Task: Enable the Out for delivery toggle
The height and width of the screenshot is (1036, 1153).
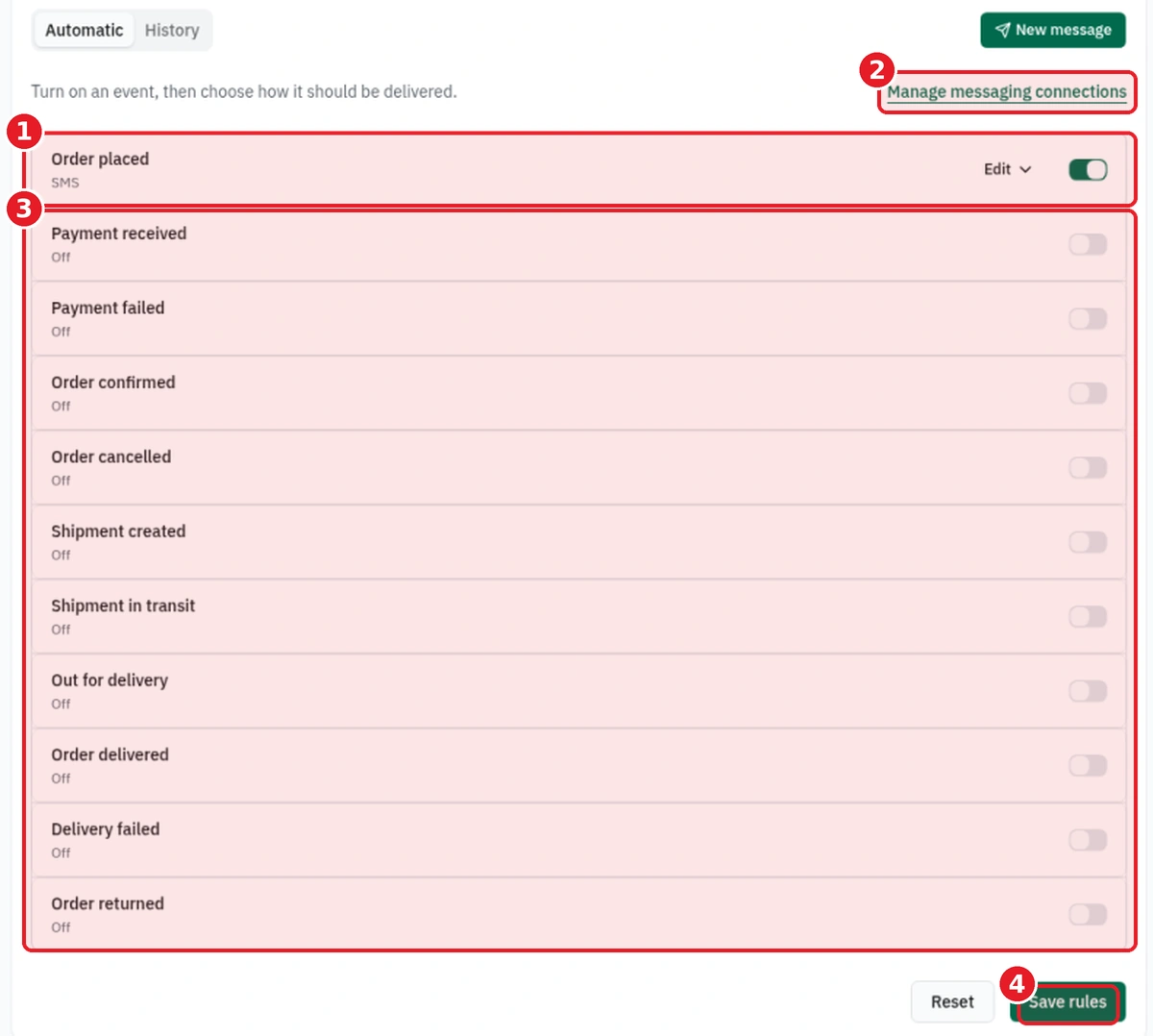Action: click(1088, 691)
